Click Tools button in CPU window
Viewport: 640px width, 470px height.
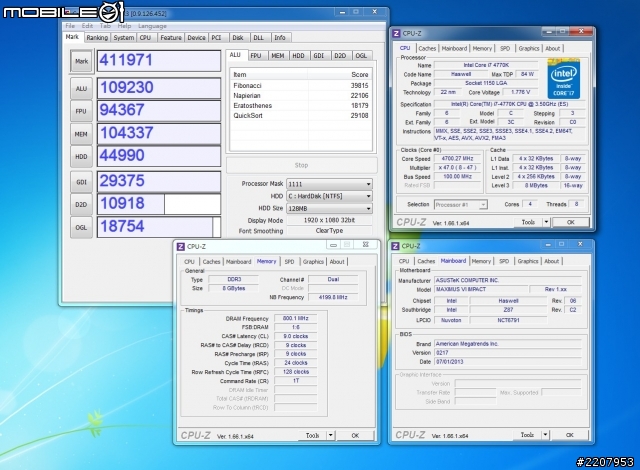[528, 222]
